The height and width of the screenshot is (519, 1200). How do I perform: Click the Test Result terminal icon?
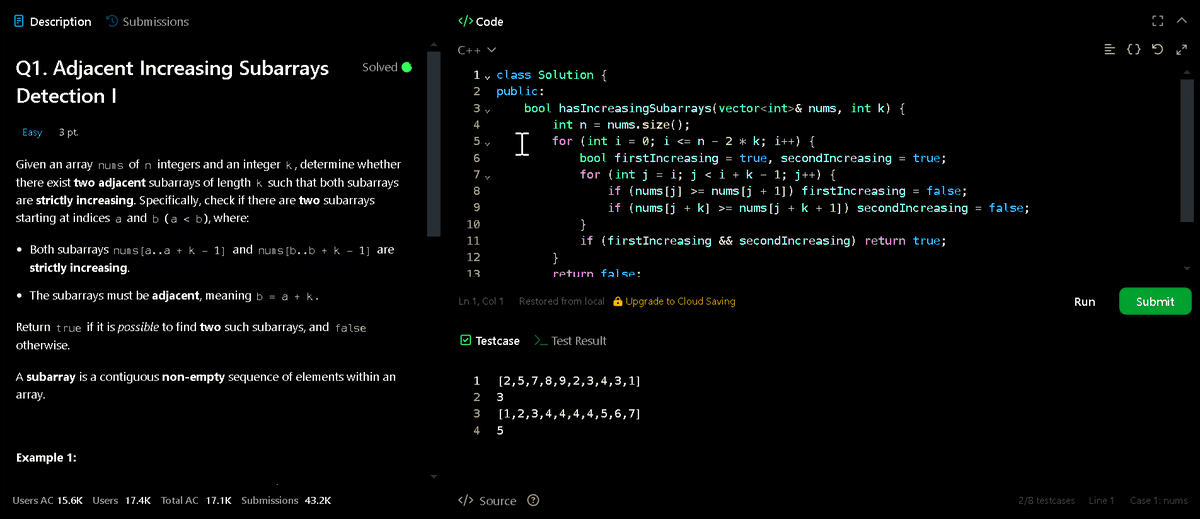[540, 341]
